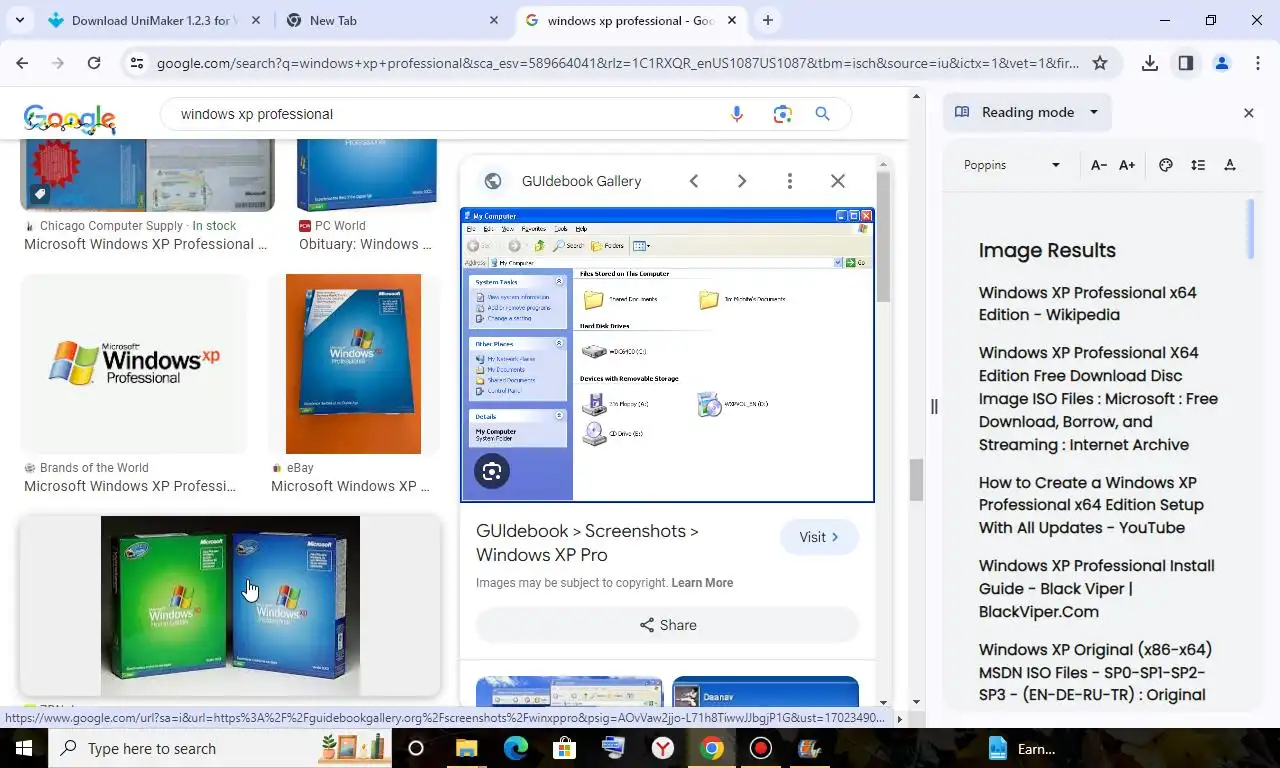Image resolution: width=1280 pixels, height=768 pixels.
Task: Search by voice microphone icon
Action: [x=737, y=114]
